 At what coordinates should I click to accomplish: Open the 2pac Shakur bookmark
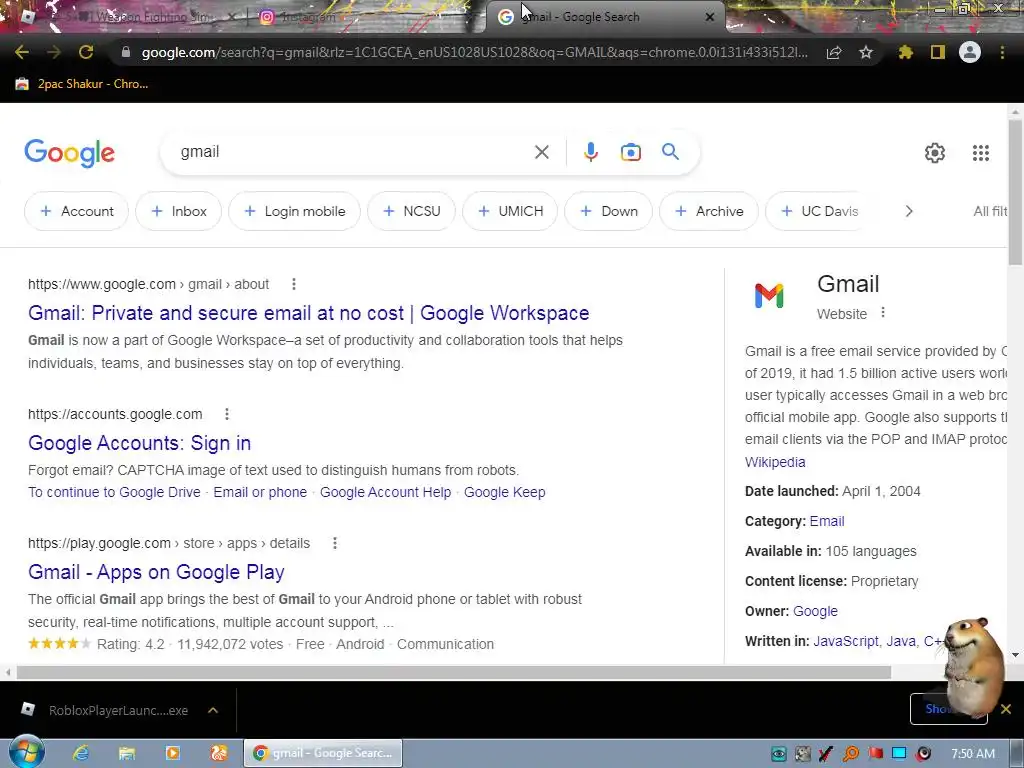82,84
